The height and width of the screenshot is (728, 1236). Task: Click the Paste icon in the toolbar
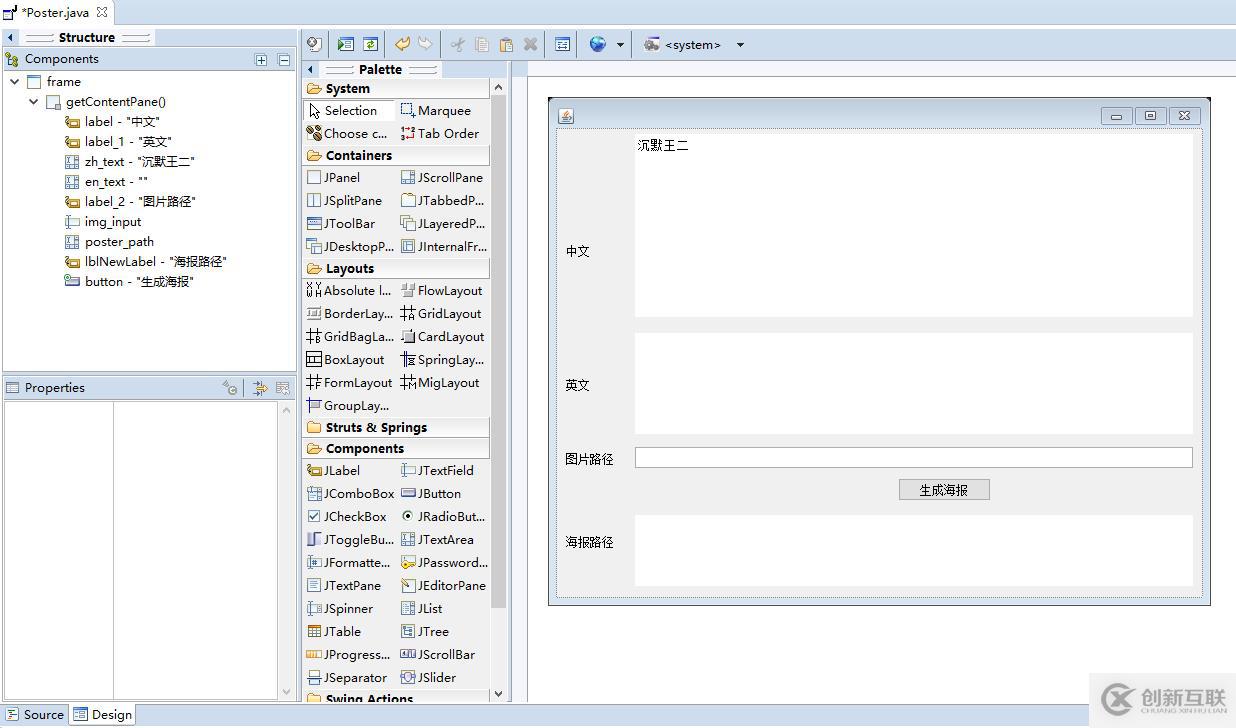coord(507,44)
